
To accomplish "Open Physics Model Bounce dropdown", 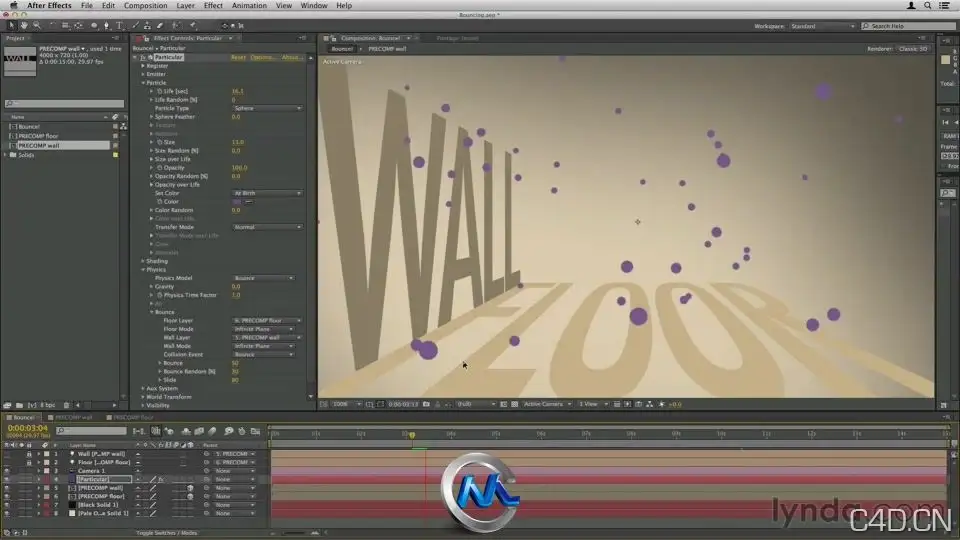I will pyautogui.click(x=264, y=278).
